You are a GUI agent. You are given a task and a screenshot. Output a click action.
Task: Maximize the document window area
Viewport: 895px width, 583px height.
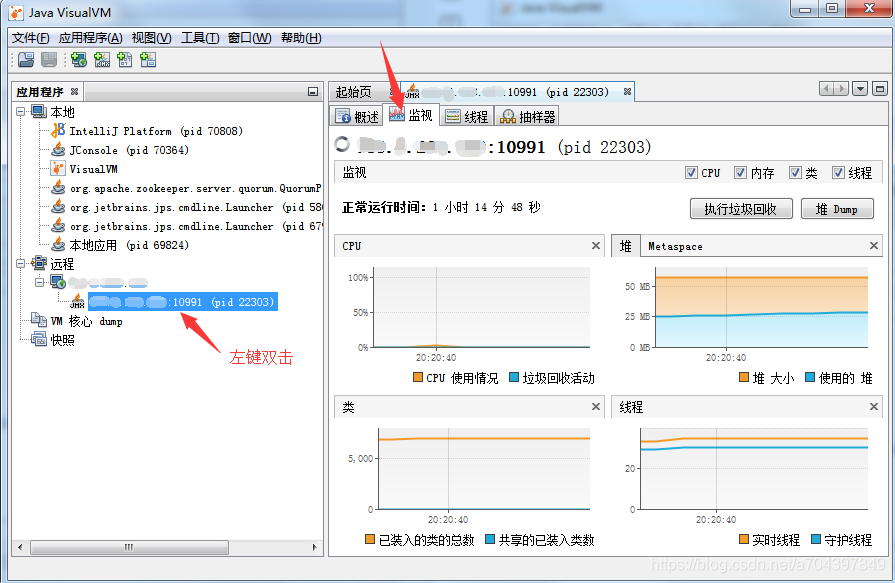tap(880, 89)
